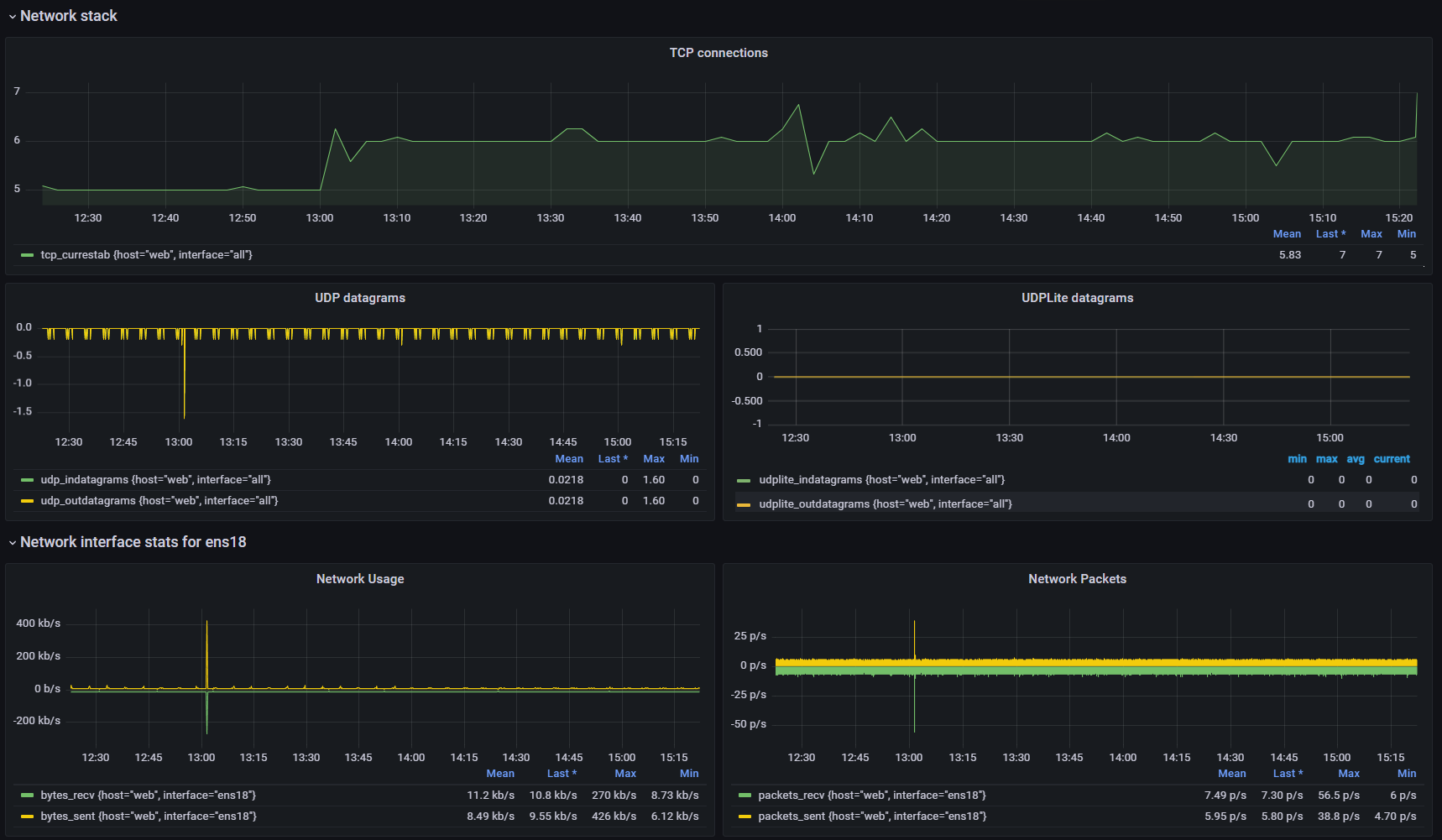
Task: Toggle the packets_sent series label
Action: click(872, 817)
